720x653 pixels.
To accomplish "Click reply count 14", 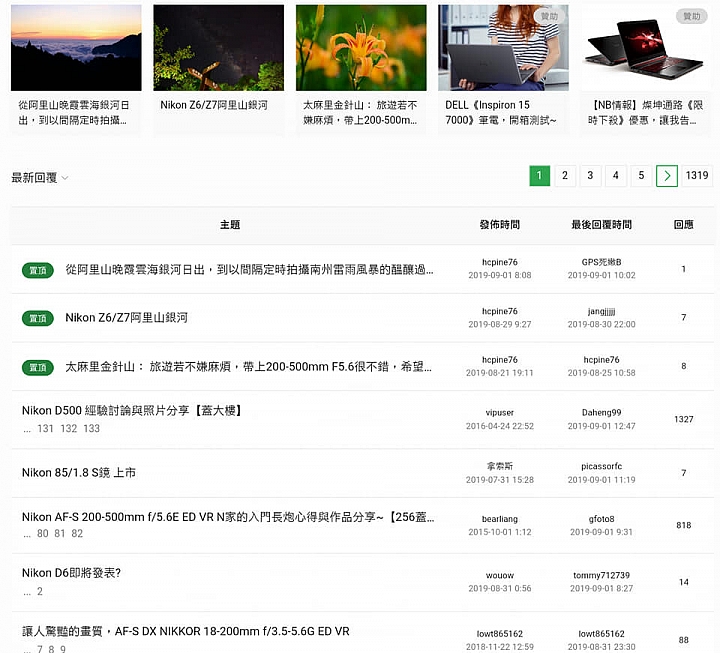I will tap(684, 582).
